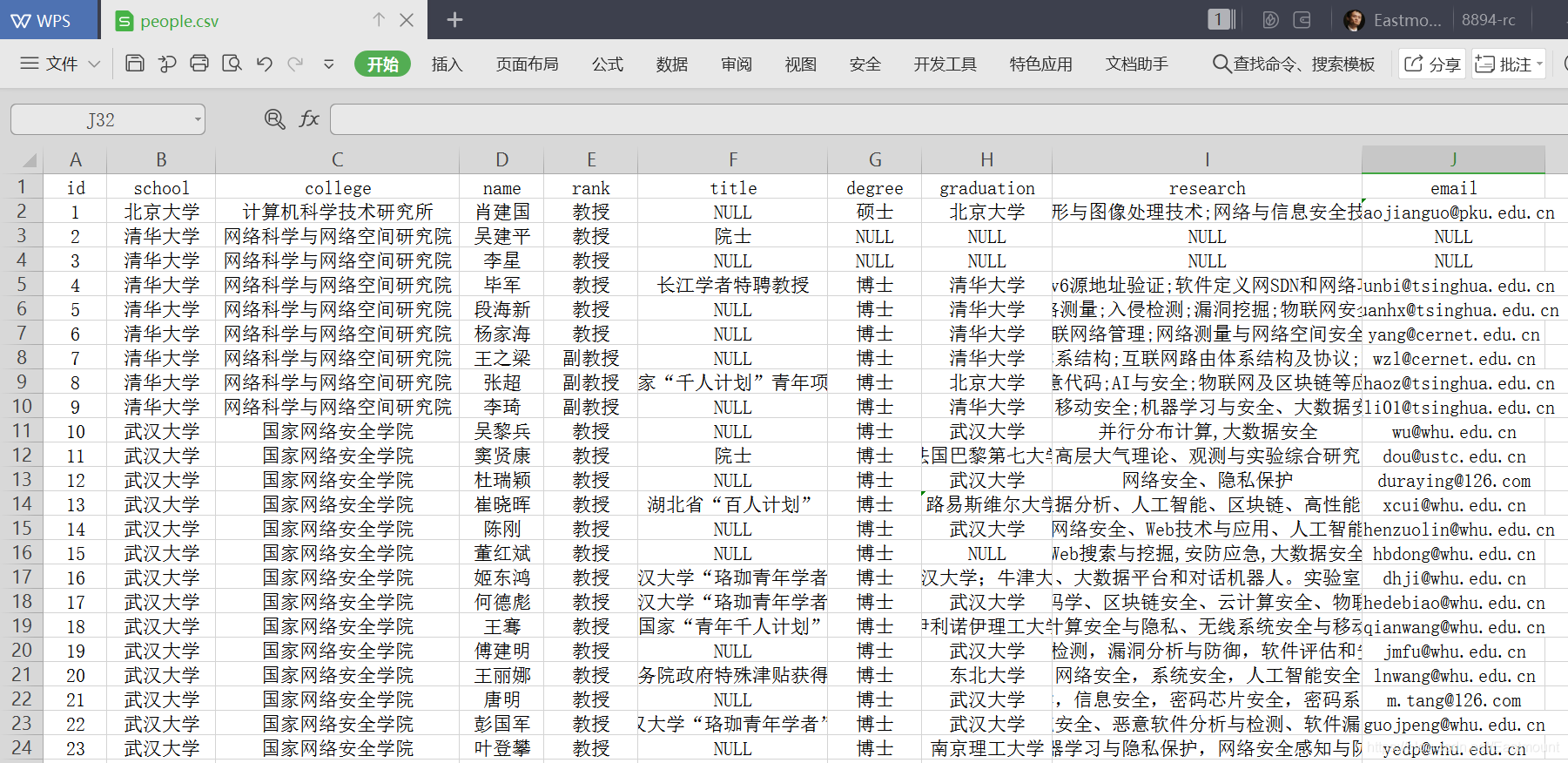Expand the Name Box dropdown arrow
The height and width of the screenshot is (763, 1568).
[198, 119]
